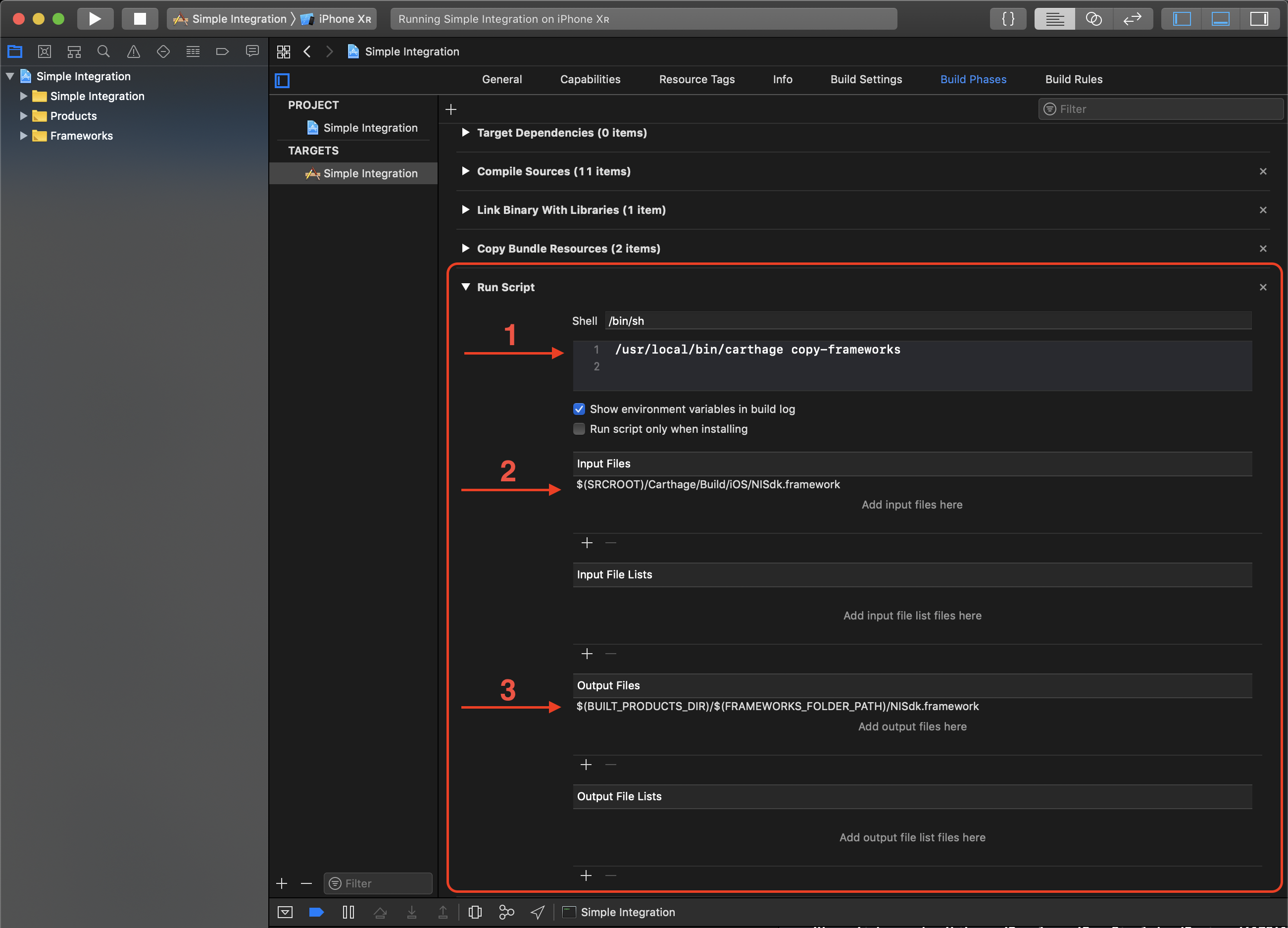Image resolution: width=1288 pixels, height=928 pixels.
Task: Switch to the Info tab
Action: [x=782, y=80]
